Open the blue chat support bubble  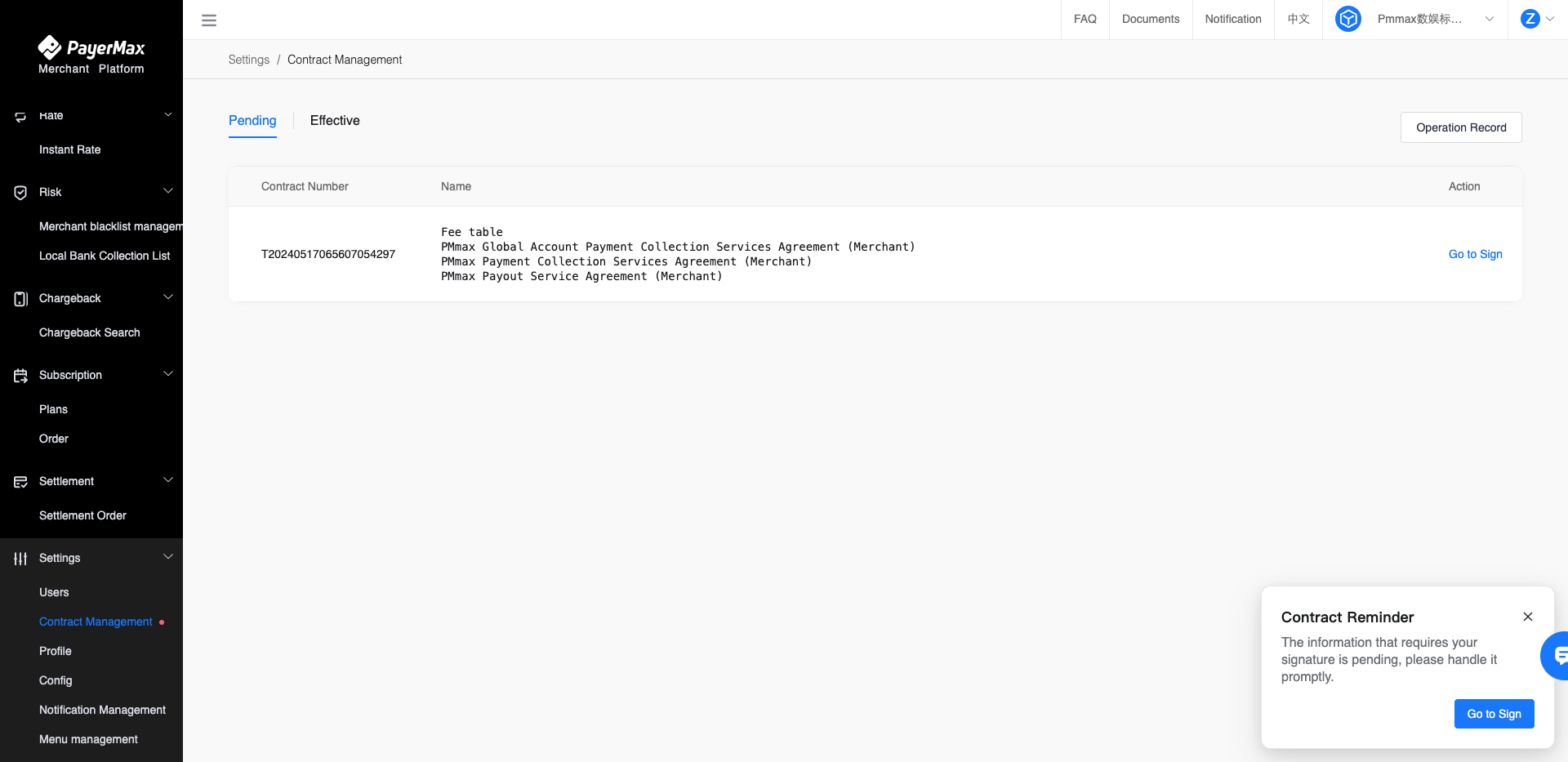pos(1556,655)
